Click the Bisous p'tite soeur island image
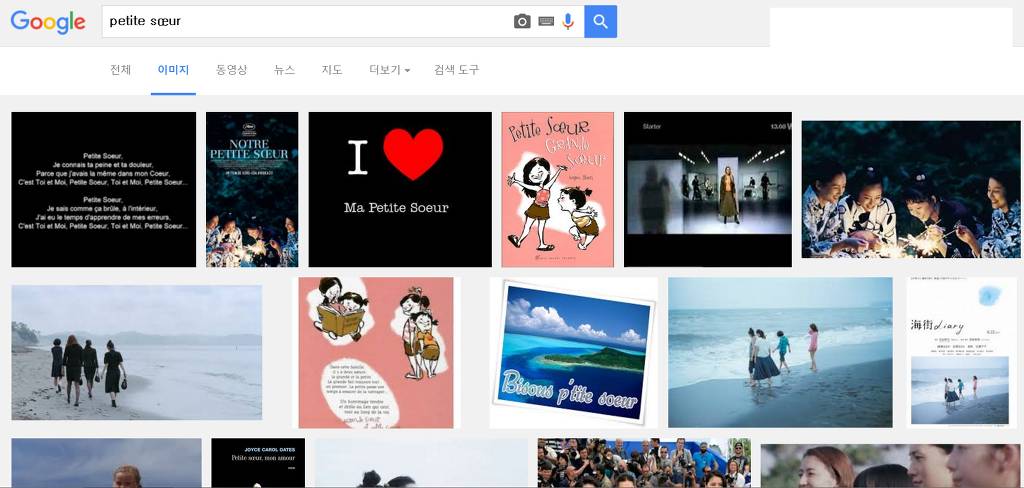1024x488 pixels. (573, 353)
